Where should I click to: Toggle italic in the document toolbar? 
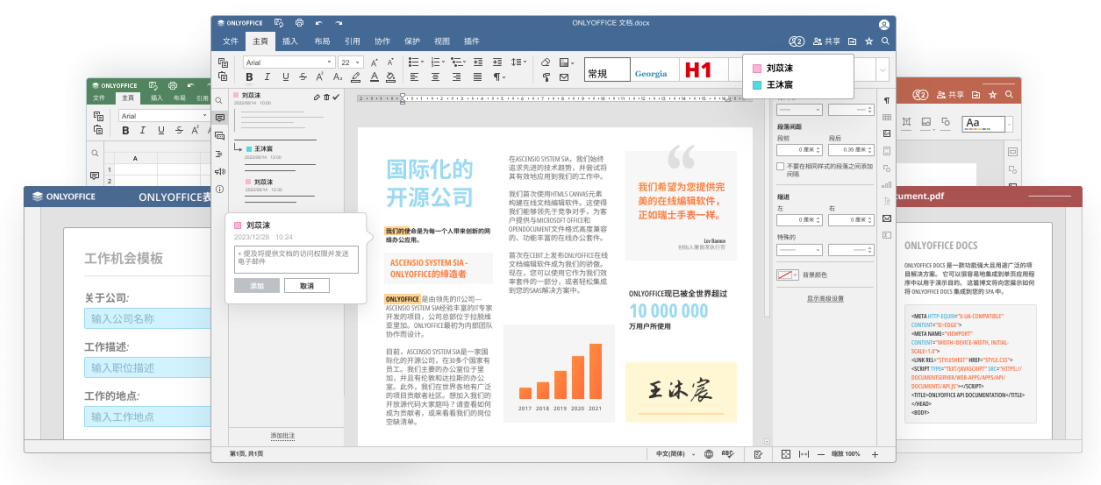(267, 77)
